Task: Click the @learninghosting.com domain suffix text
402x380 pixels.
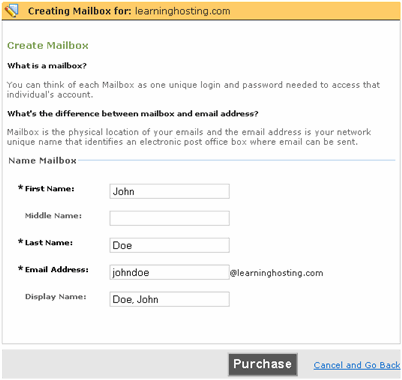Action: [x=276, y=273]
